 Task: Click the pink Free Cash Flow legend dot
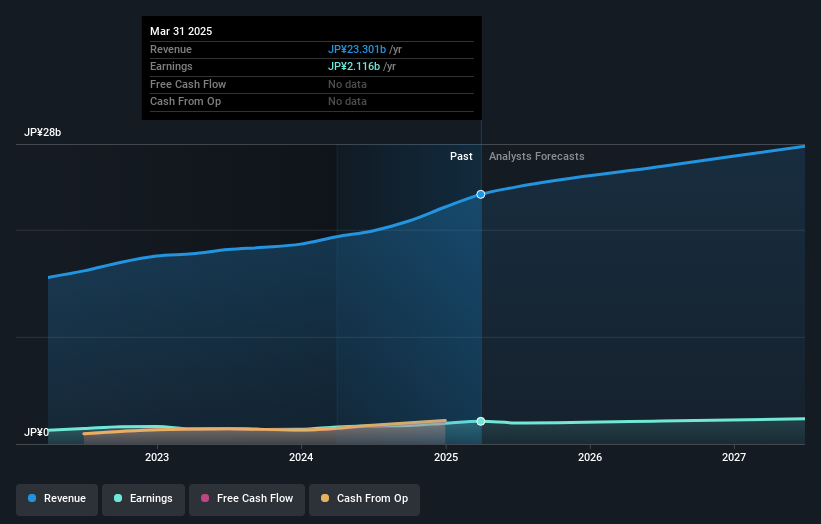(205, 498)
